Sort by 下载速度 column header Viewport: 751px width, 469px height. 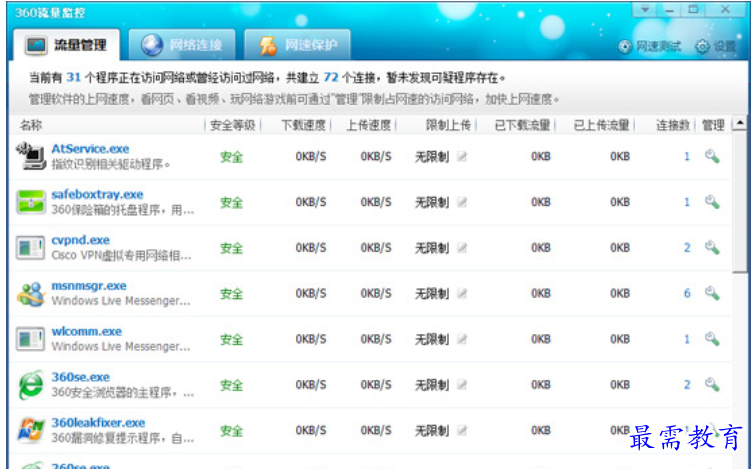point(303,126)
